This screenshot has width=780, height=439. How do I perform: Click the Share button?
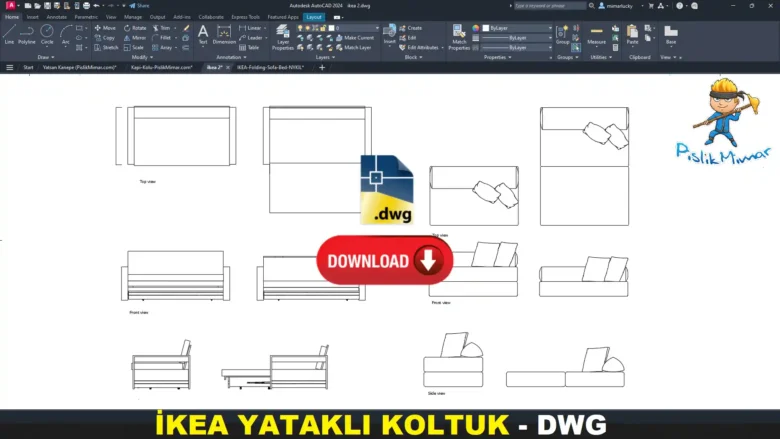[139, 5]
